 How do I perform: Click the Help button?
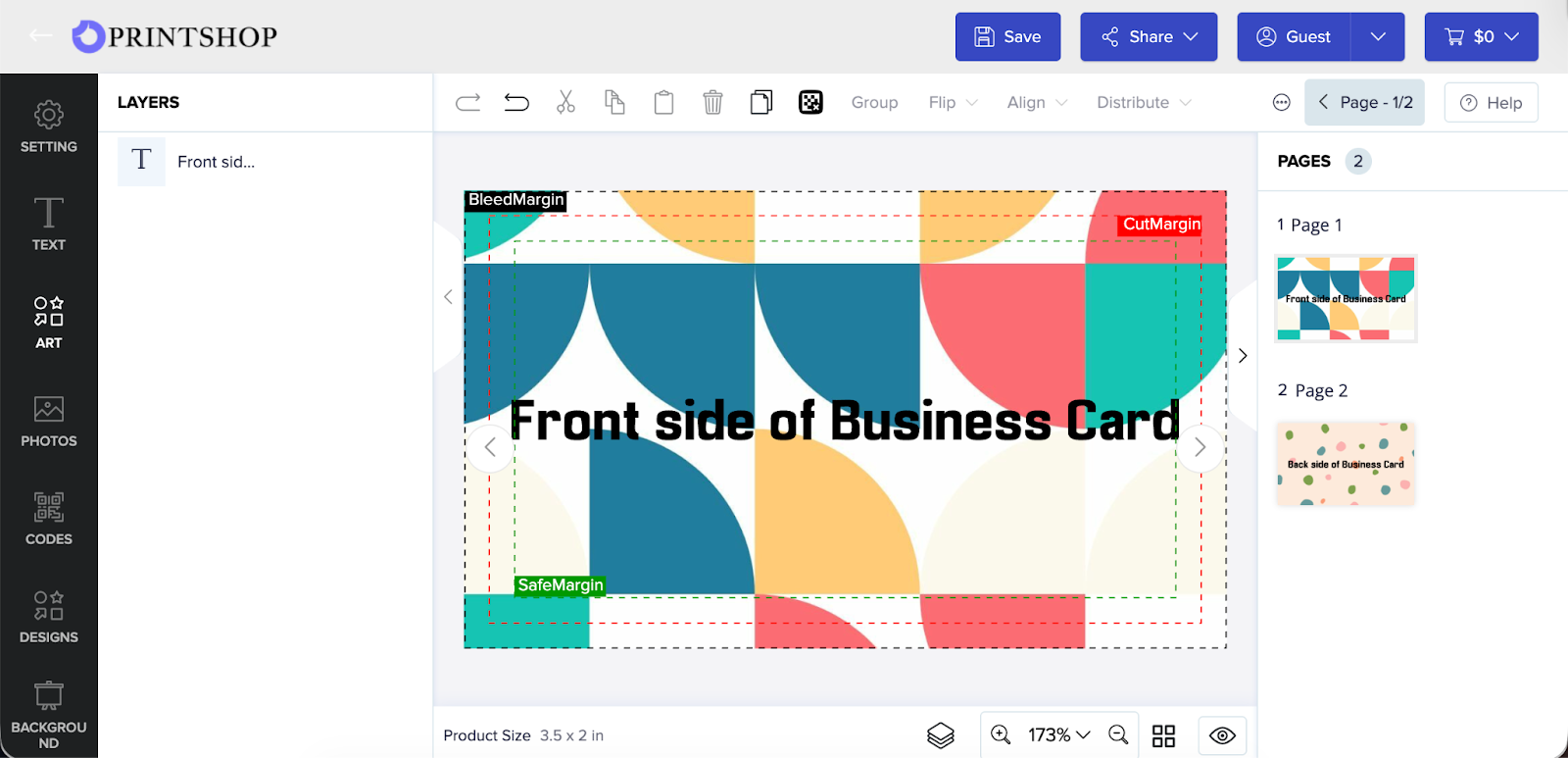1491,103
